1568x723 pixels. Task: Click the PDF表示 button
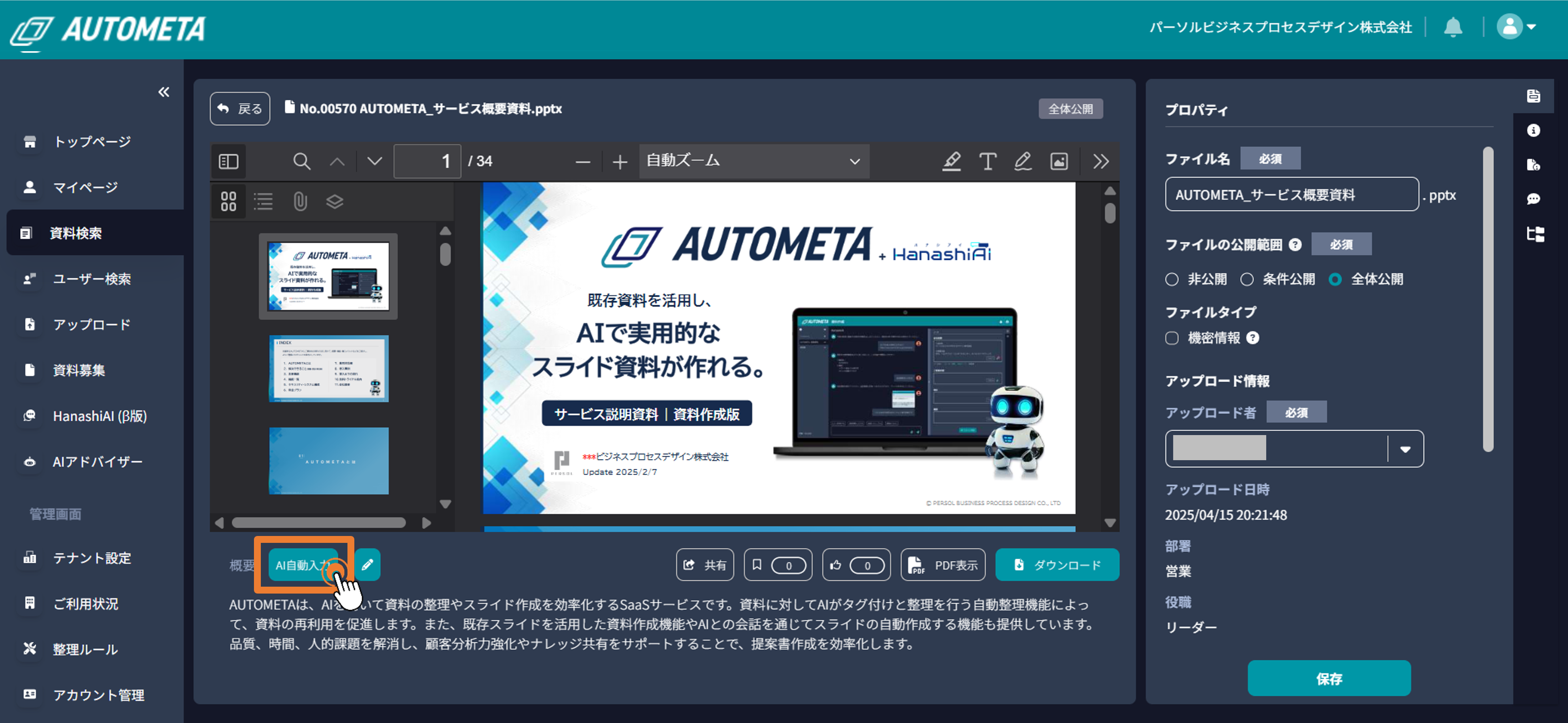943,565
